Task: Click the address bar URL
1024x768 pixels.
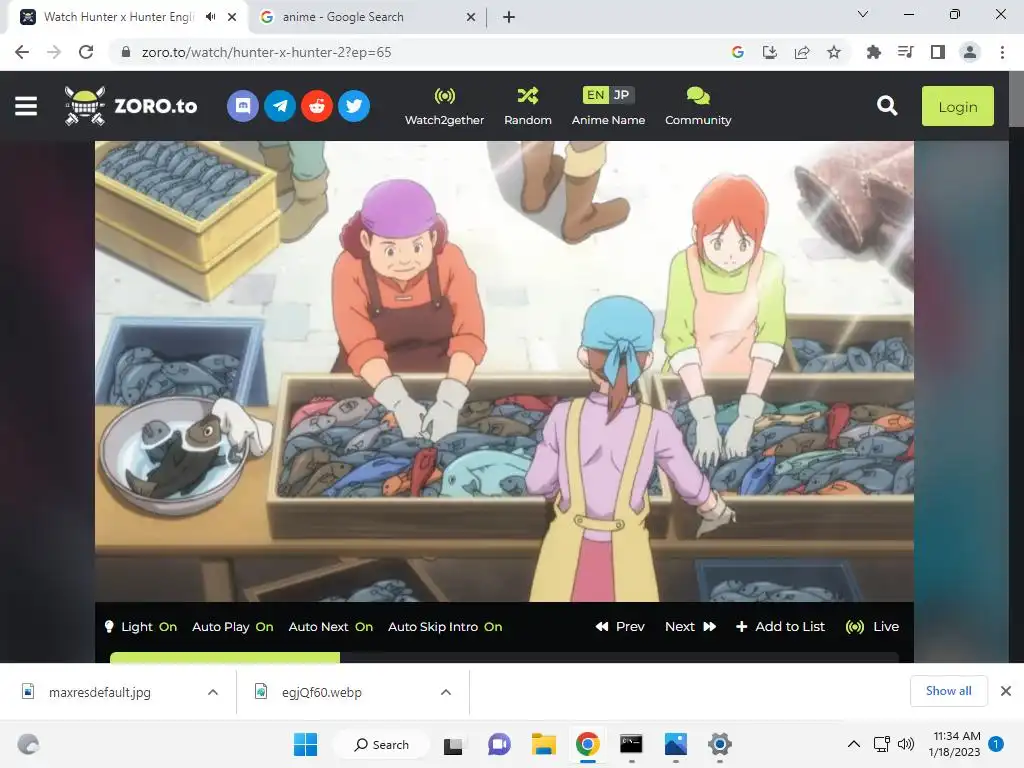Action: click(266, 52)
